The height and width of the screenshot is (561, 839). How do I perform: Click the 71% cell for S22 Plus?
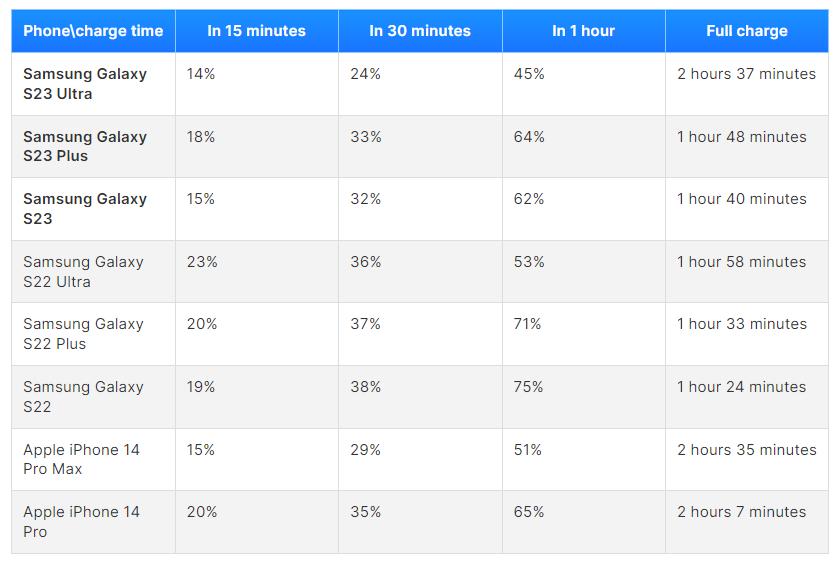[x=527, y=324]
